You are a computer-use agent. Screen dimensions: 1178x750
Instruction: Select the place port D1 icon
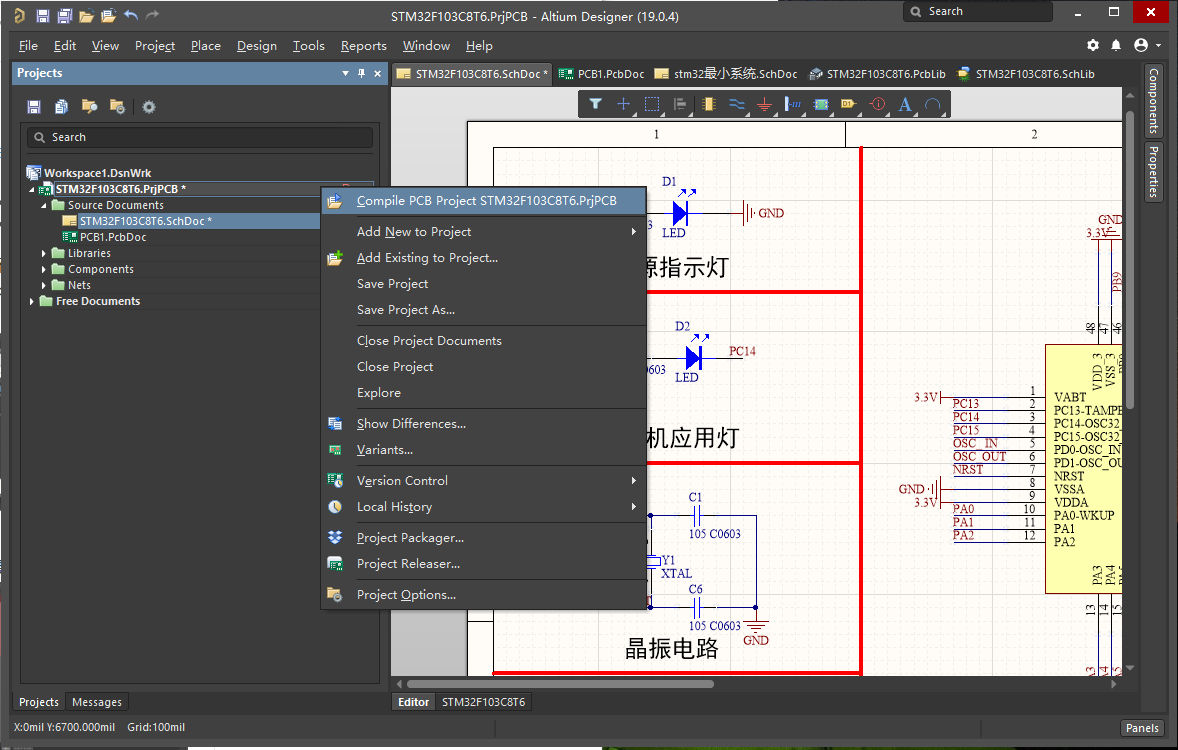click(849, 104)
